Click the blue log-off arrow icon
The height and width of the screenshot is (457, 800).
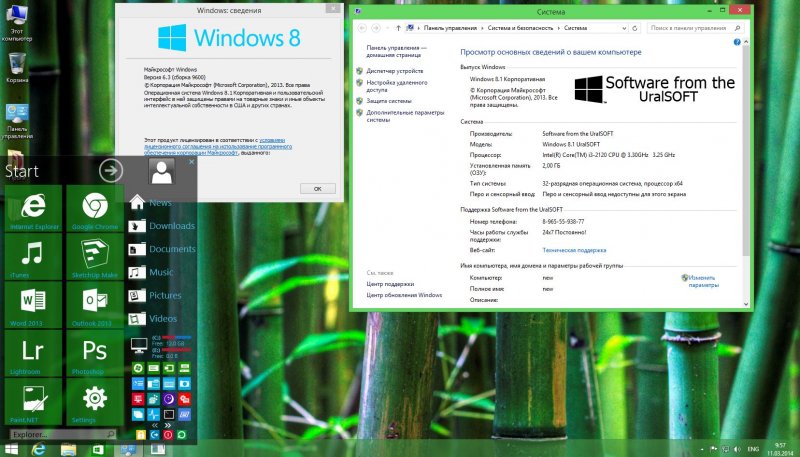click(x=155, y=435)
